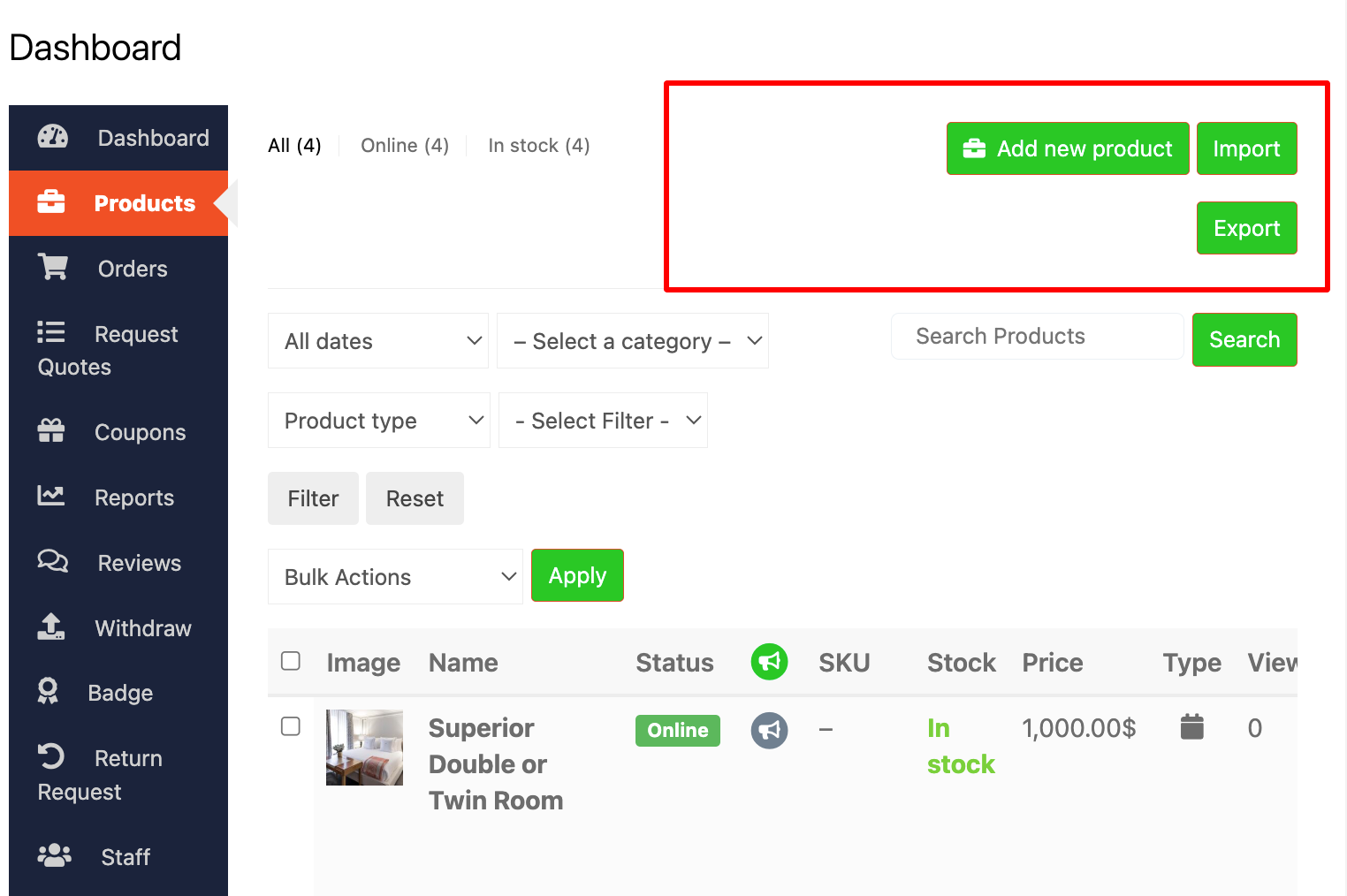Select the Coupons gift icon in sidebar
This screenshot has width=1347, height=896.
tap(51, 431)
